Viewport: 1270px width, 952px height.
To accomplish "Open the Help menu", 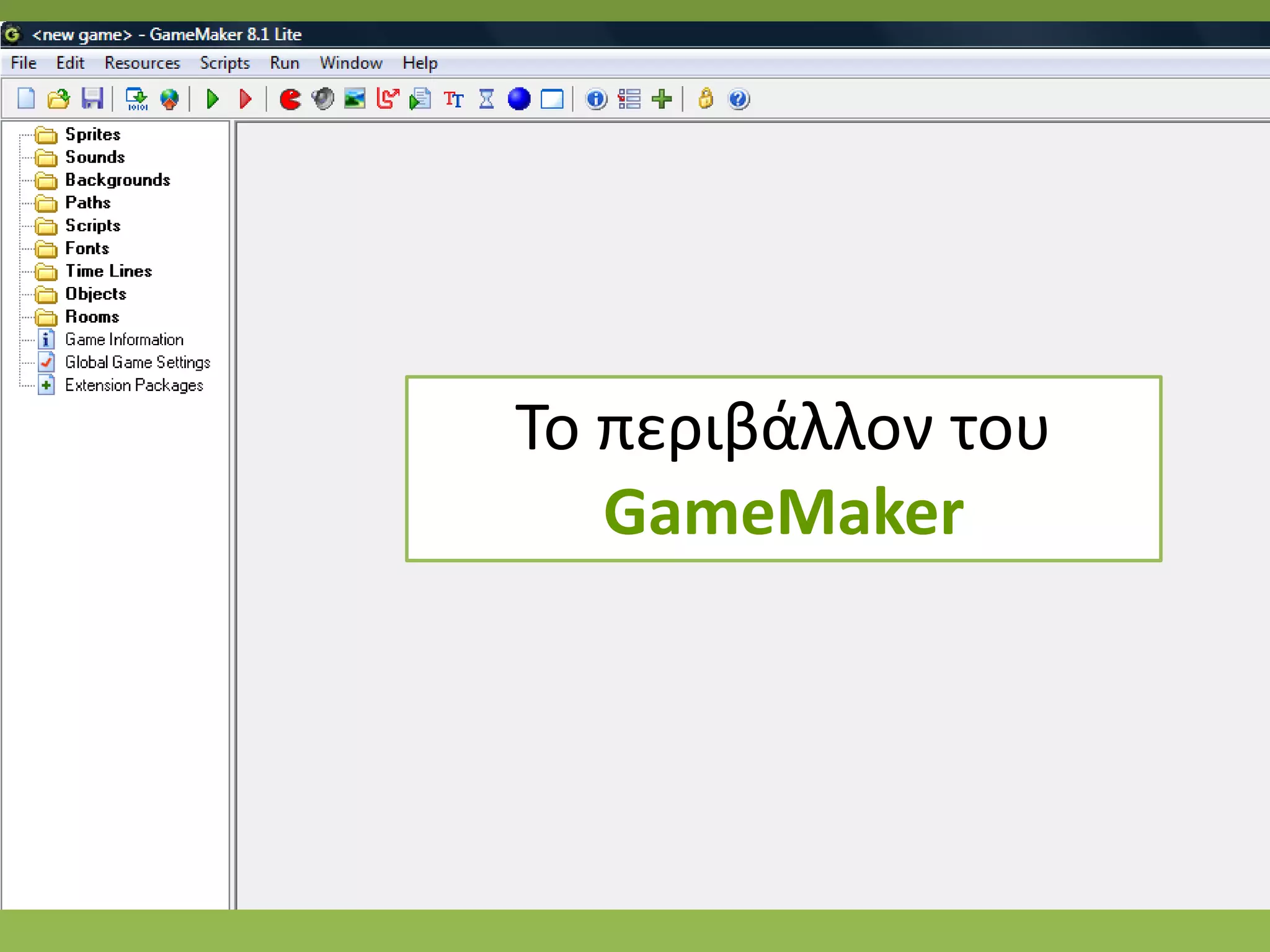I will pyautogui.click(x=420, y=63).
